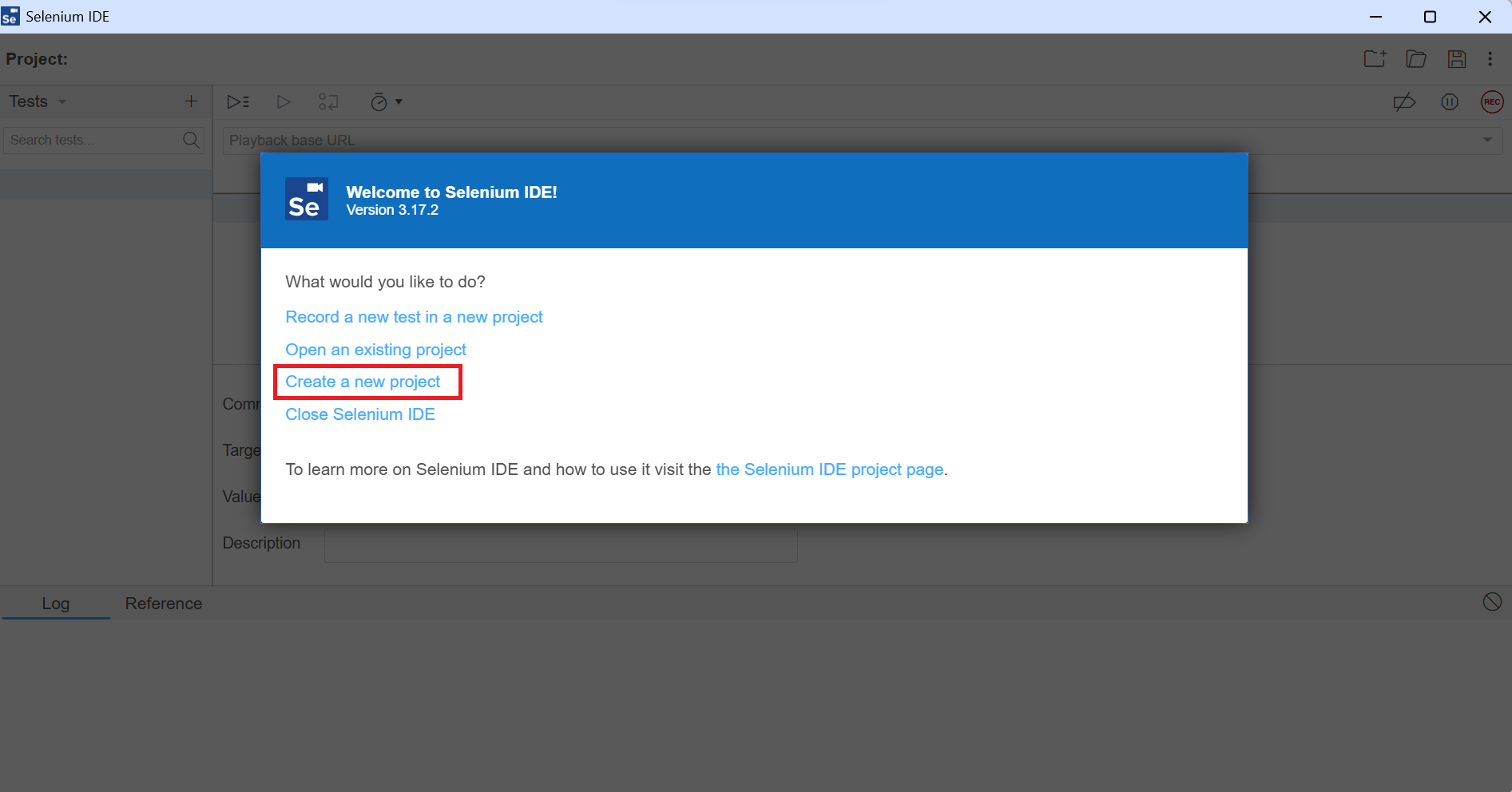Open the Selenium IDE project page link
1512x792 pixels.
[x=830, y=469]
